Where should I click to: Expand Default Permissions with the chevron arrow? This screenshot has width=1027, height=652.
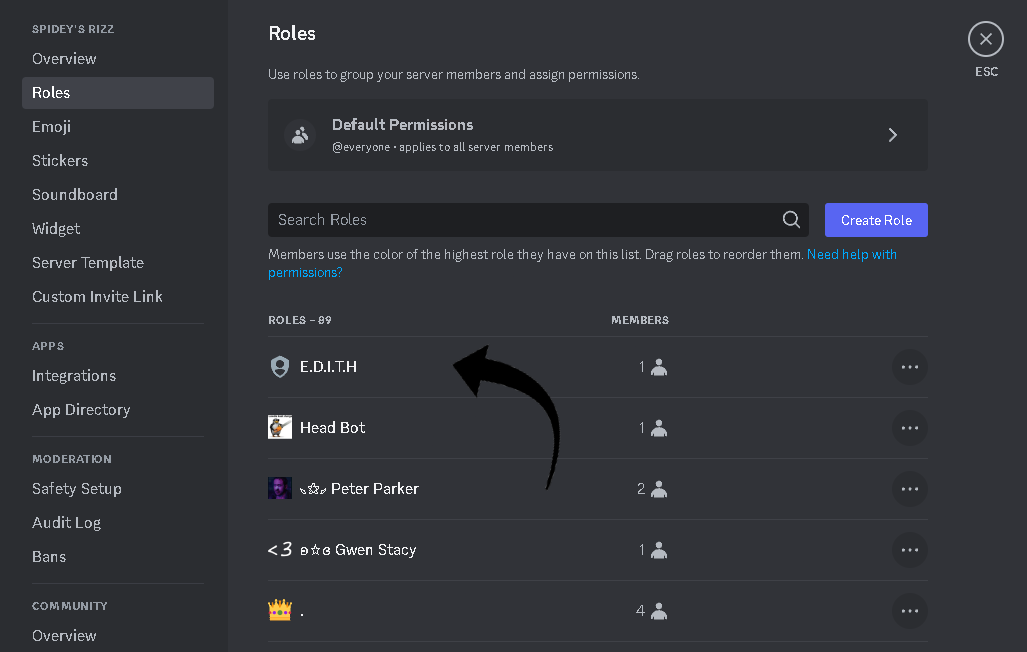pyautogui.click(x=893, y=135)
